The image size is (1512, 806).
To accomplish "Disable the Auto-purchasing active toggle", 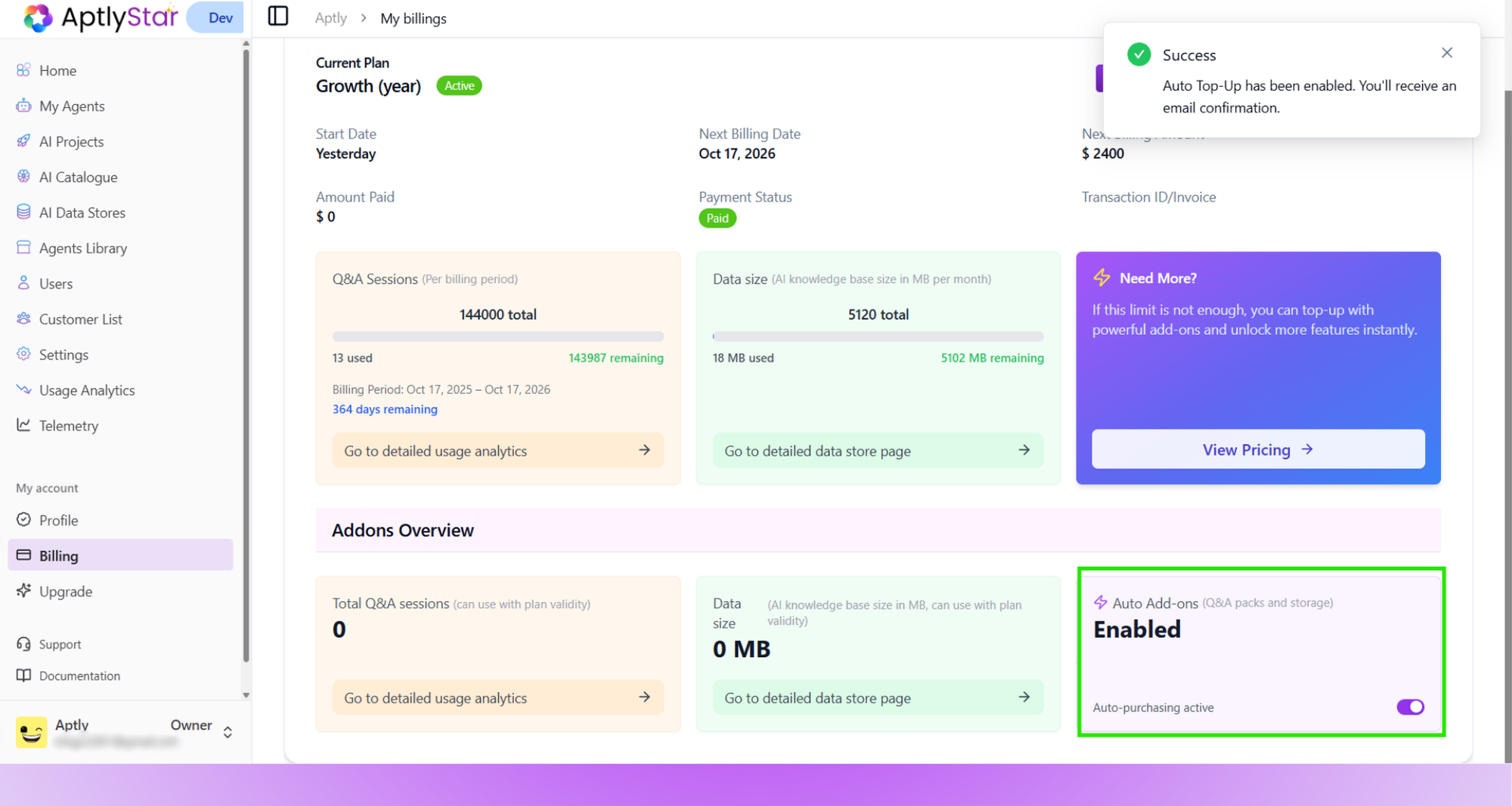I will click(x=1409, y=707).
